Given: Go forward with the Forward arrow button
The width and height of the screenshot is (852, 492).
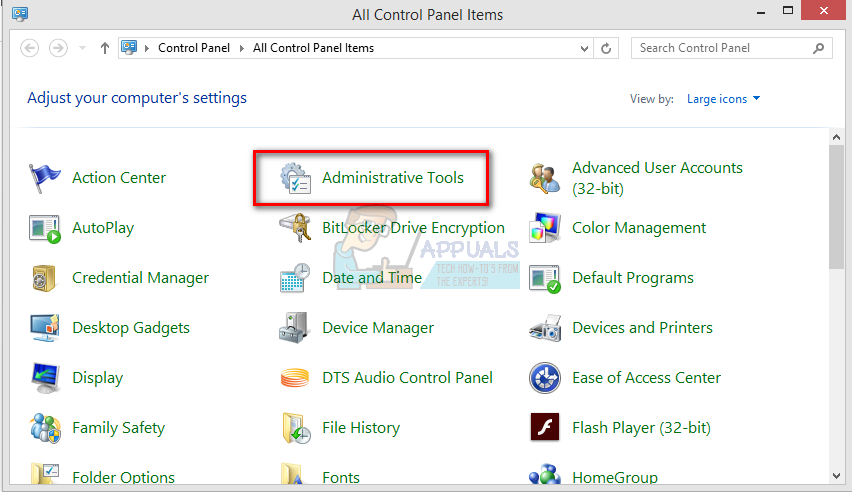Looking at the screenshot, I should (x=58, y=48).
